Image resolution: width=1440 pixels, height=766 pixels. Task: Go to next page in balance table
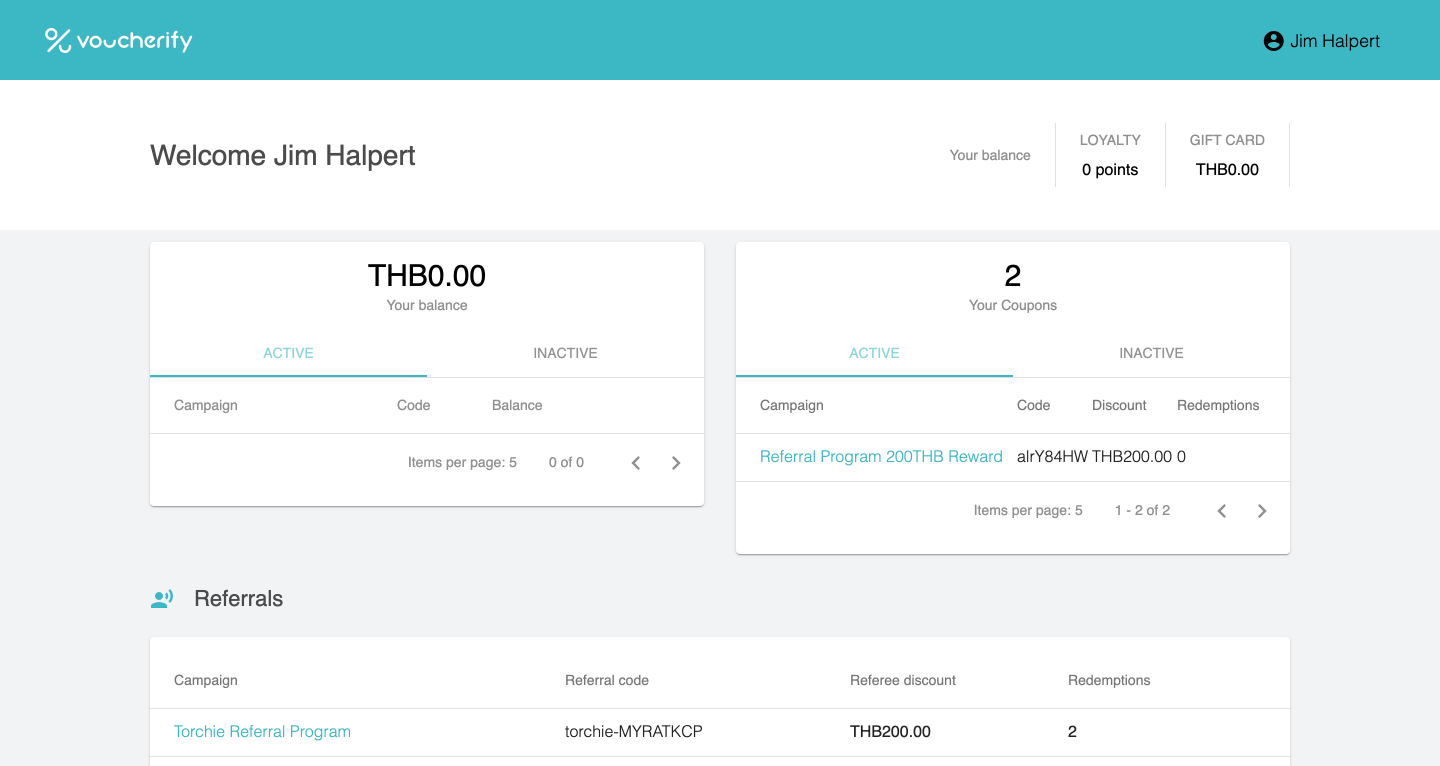676,463
